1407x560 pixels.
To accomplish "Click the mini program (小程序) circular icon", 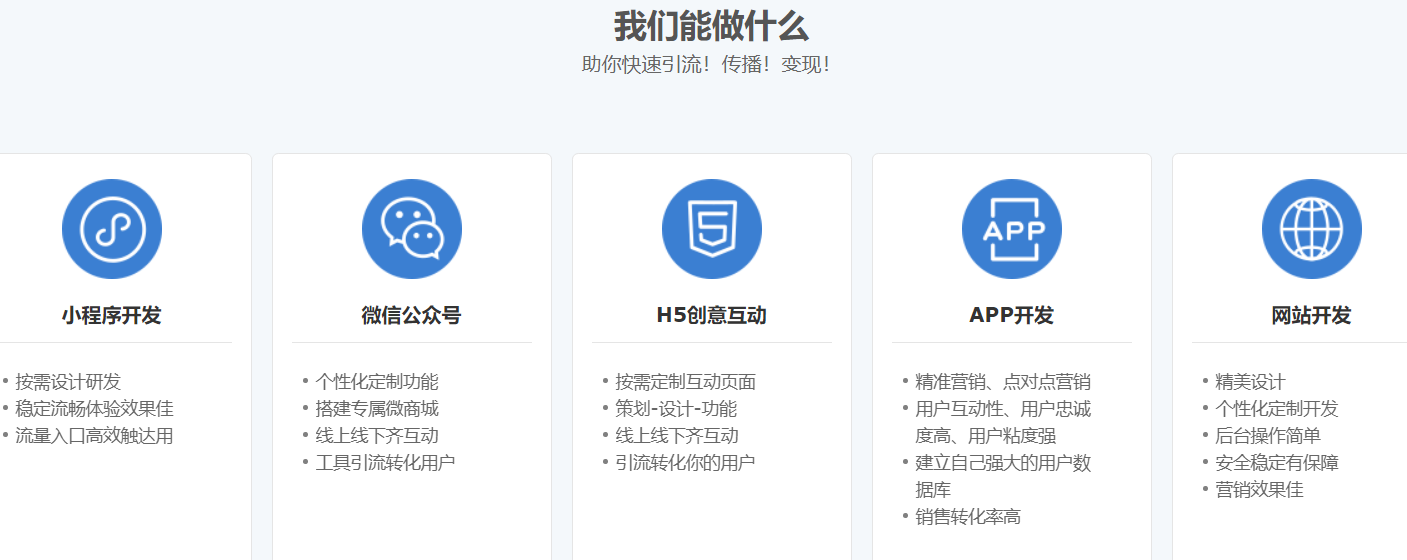I will (112, 229).
